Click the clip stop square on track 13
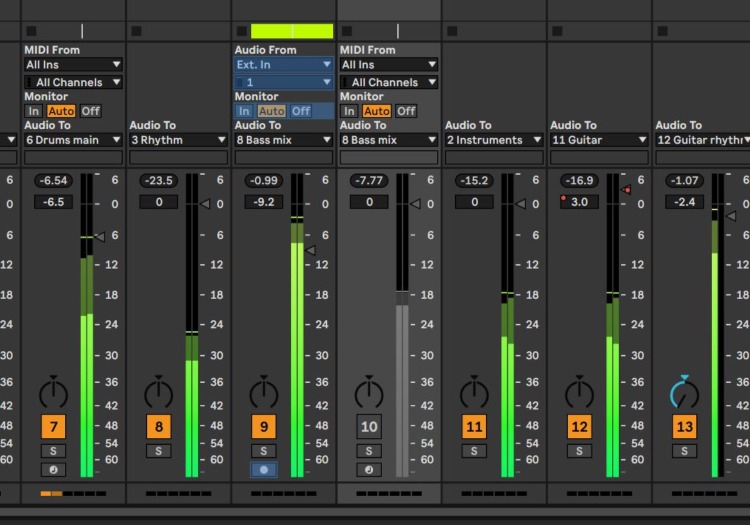 coord(662,31)
